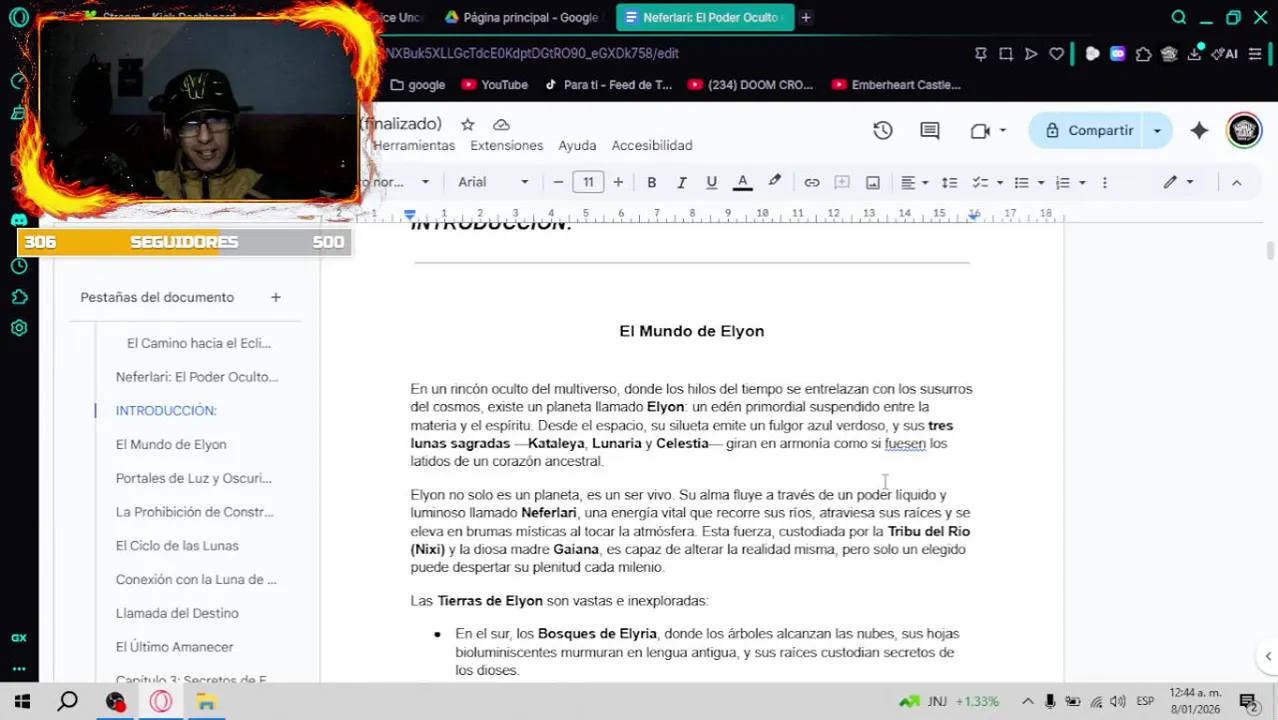Open File Explorer from the taskbar
This screenshot has width=1278, height=720.
coord(206,701)
